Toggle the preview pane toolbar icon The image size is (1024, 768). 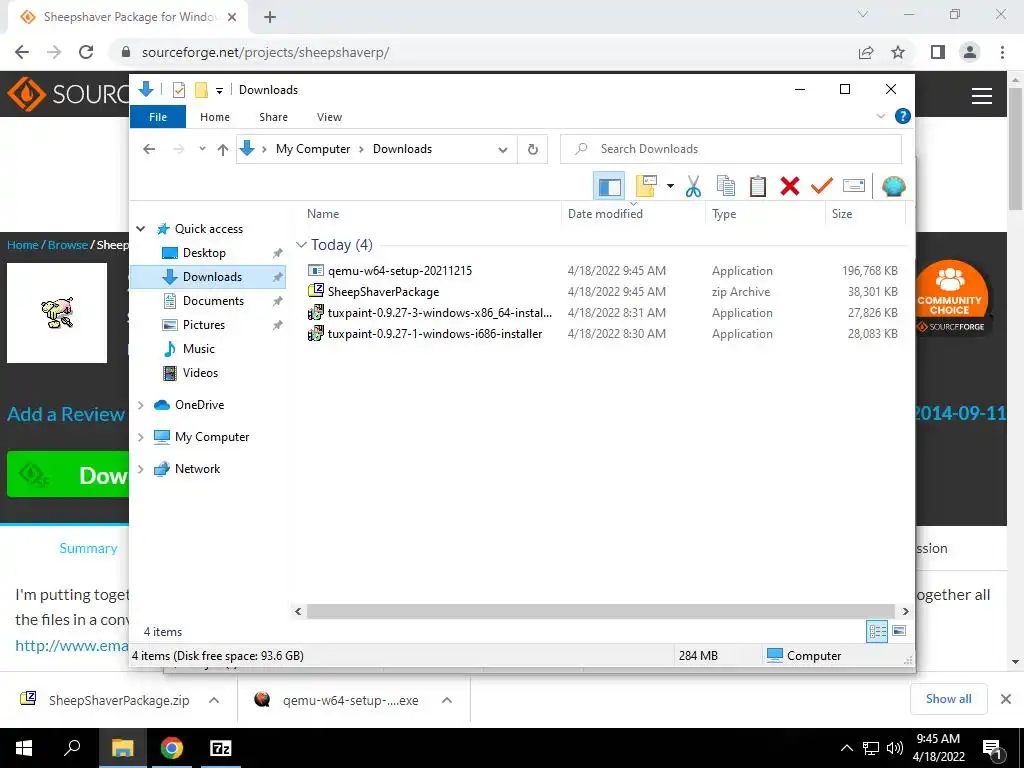[609, 187]
